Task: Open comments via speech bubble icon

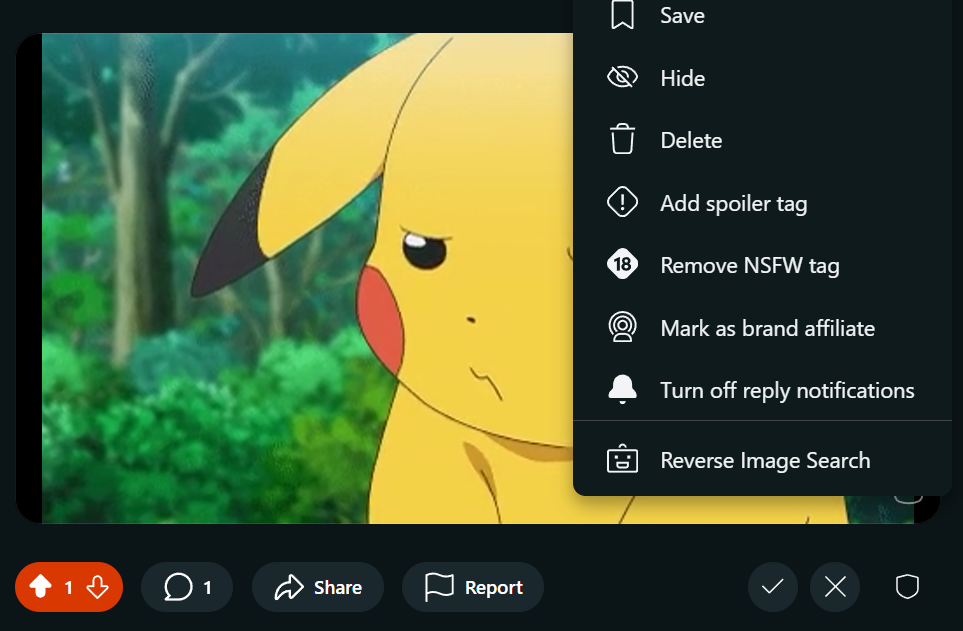Action: click(178, 587)
